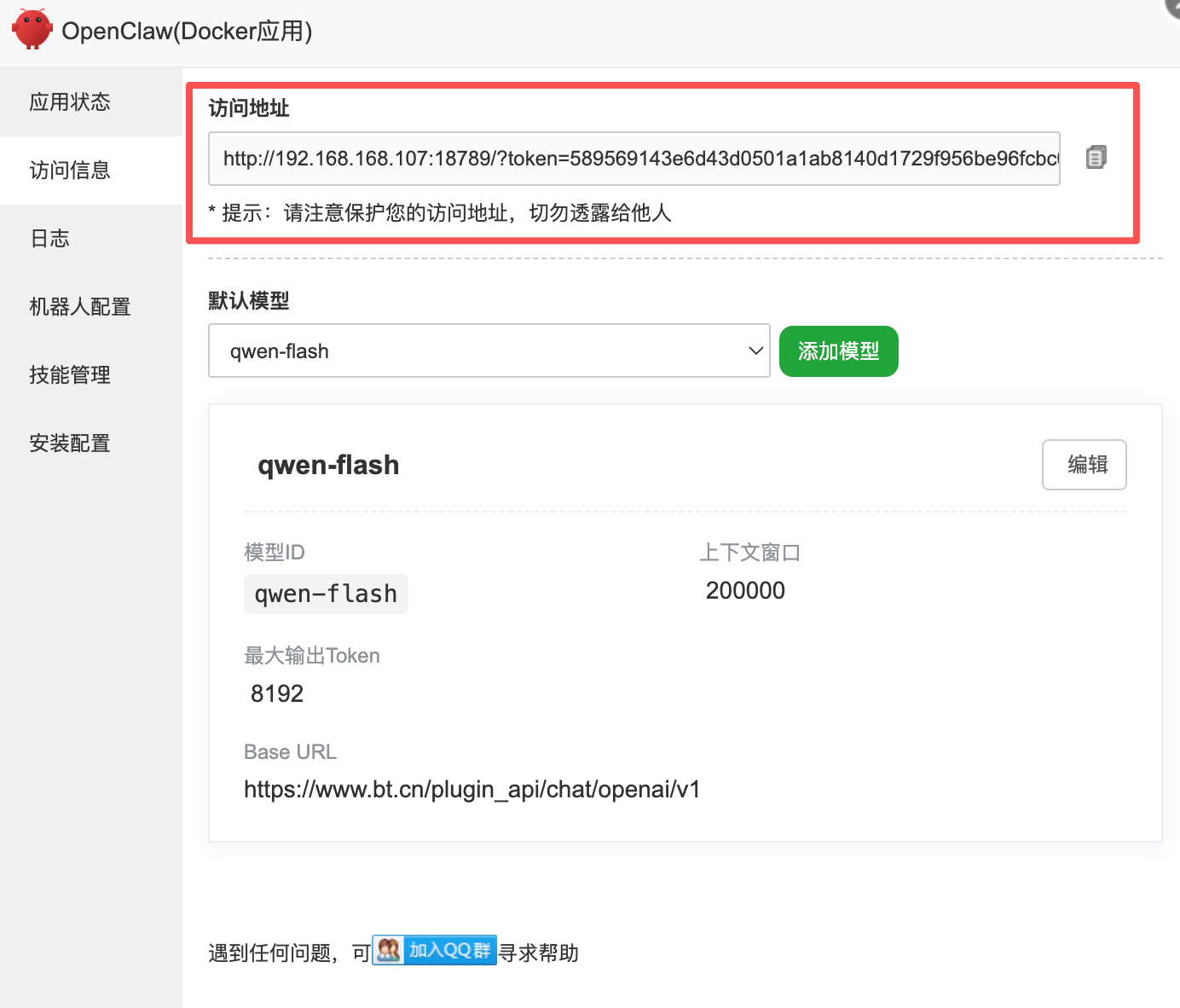Open the 应用状态 tab

click(x=70, y=102)
